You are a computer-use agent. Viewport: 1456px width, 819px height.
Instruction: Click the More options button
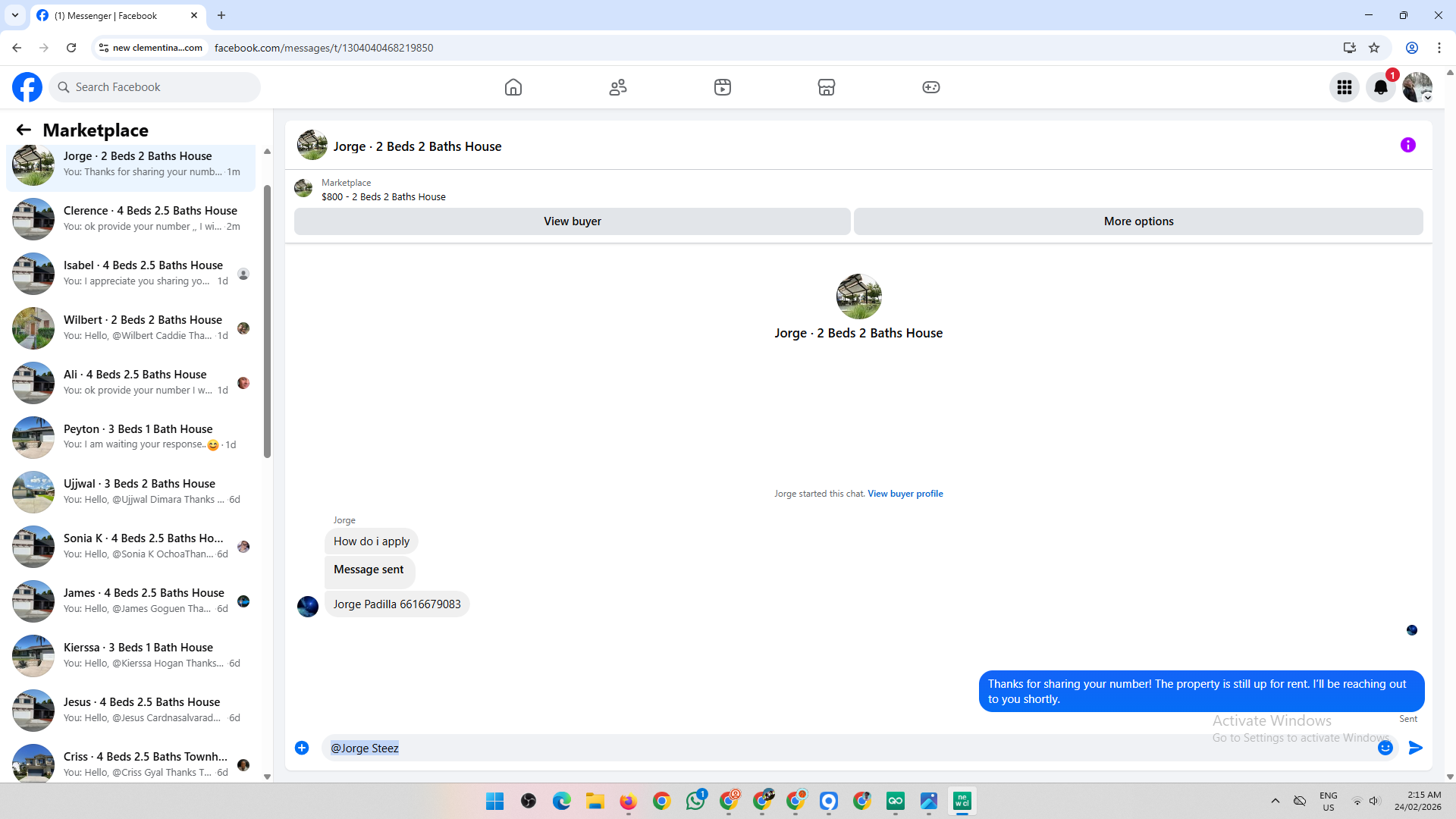click(x=1138, y=221)
